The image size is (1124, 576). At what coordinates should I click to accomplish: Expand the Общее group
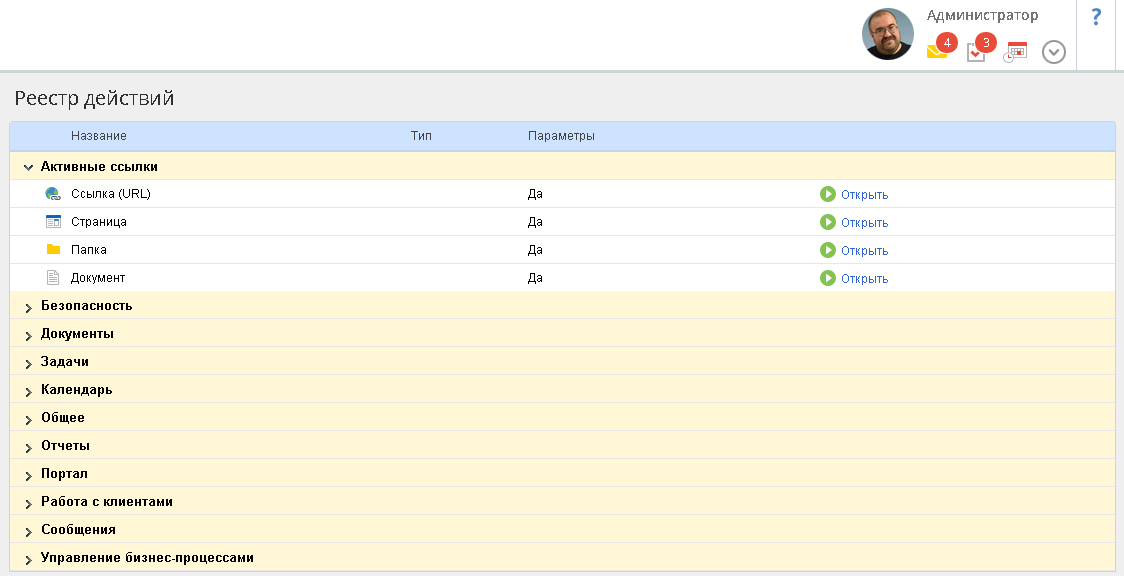coord(29,420)
